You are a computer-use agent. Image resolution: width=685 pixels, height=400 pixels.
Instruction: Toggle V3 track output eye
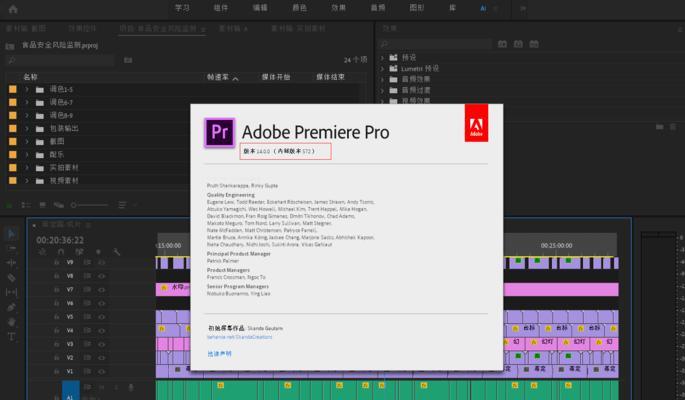tap(101, 344)
